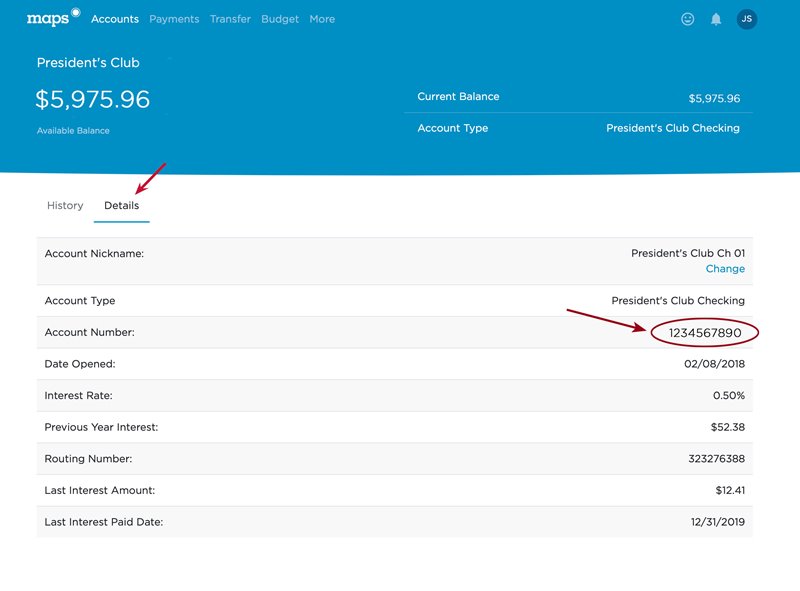Switch to the History tab
Viewport: 800px width, 591px height.
coord(65,206)
